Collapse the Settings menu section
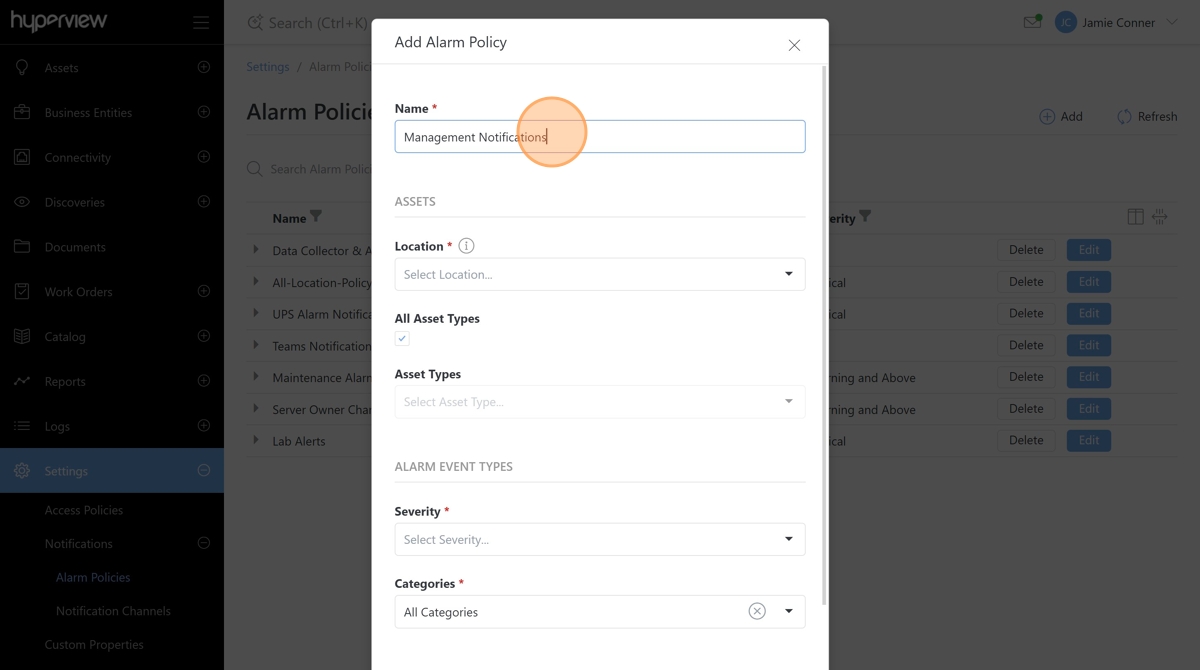 point(204,470)
